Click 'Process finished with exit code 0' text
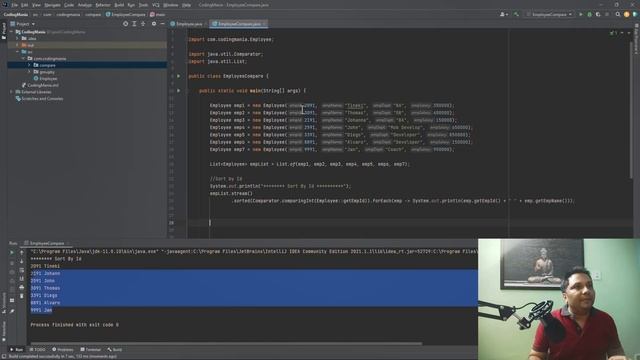Viewport: 640px width, 360px height. pos(75,325)
